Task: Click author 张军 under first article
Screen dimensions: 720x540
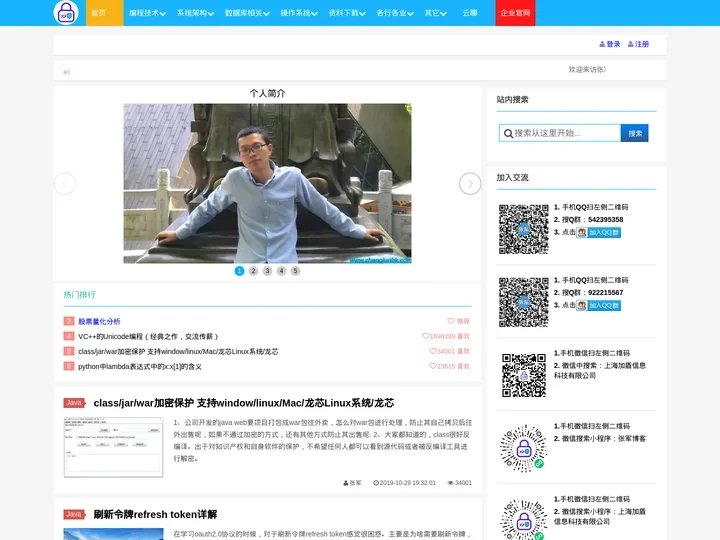Action: click(x=352, y=483)
